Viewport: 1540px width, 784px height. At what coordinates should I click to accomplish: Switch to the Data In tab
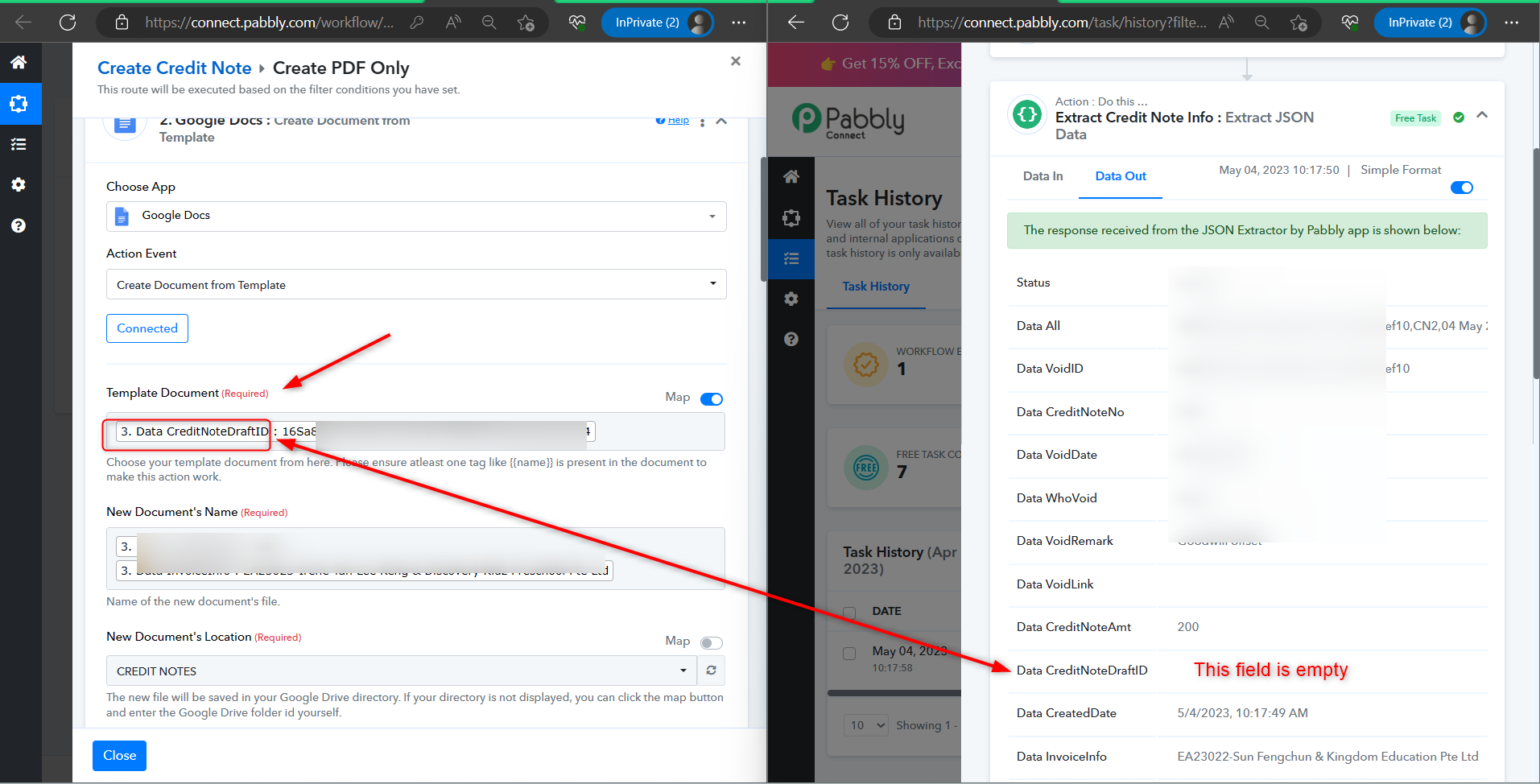(x=1042, y=176)
